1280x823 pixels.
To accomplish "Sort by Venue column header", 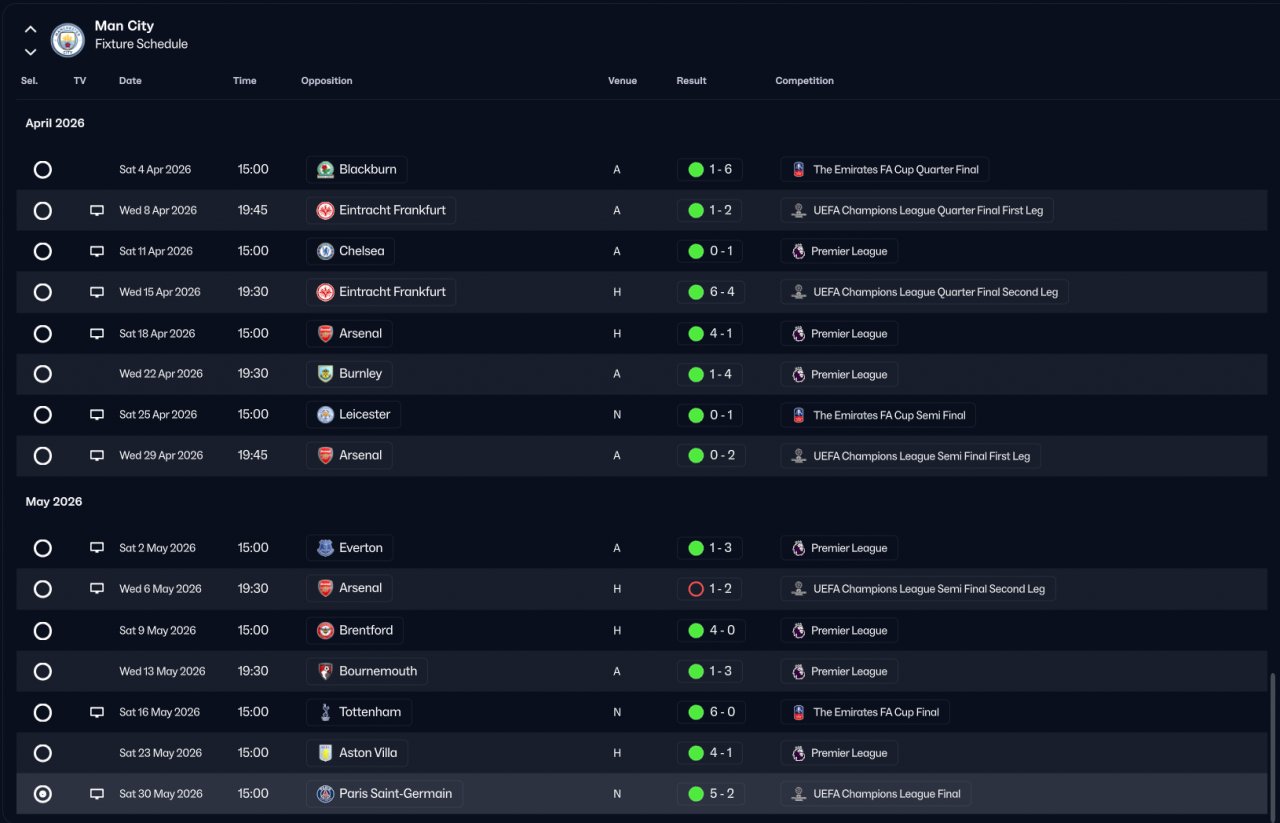I will [x=622, y=81].
